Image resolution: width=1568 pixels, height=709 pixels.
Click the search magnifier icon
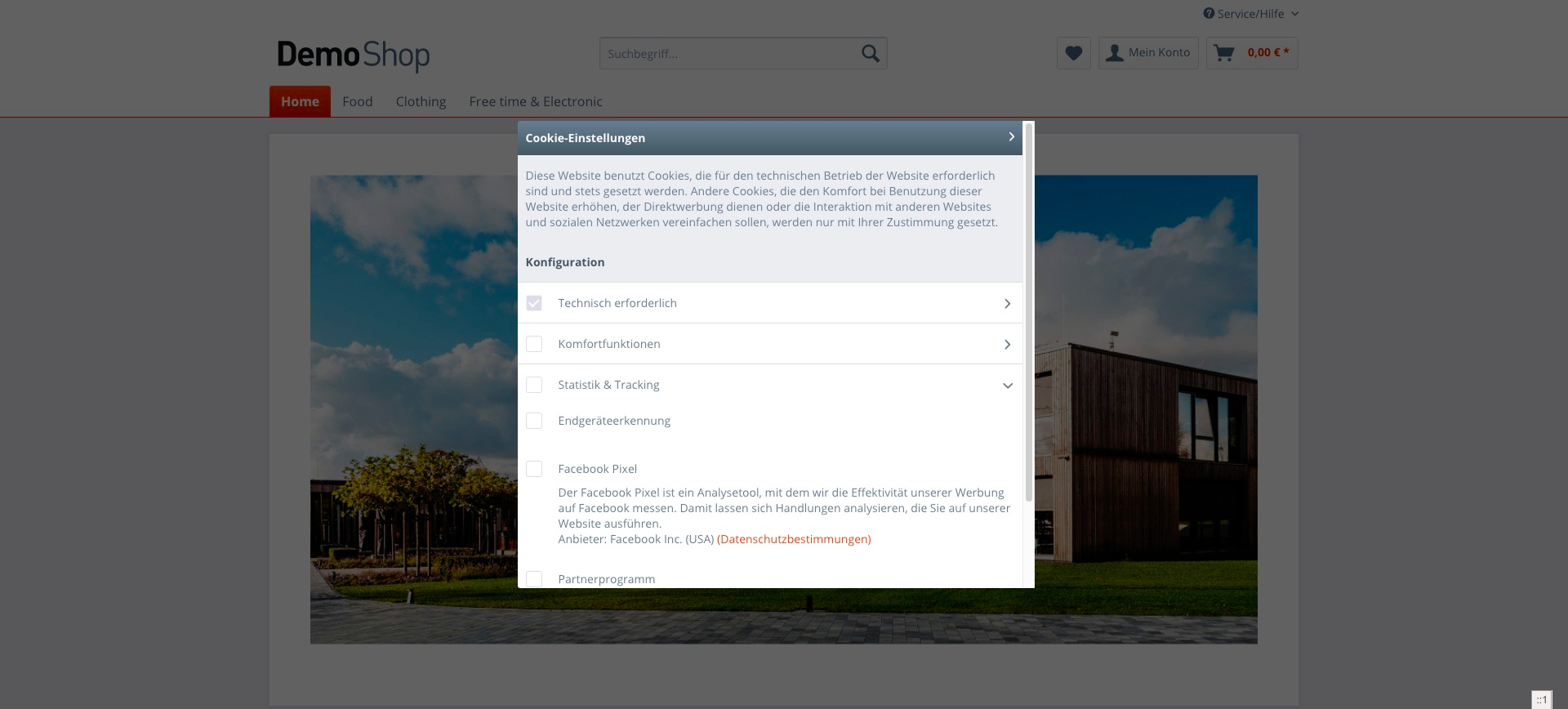(x=871, y=53)
